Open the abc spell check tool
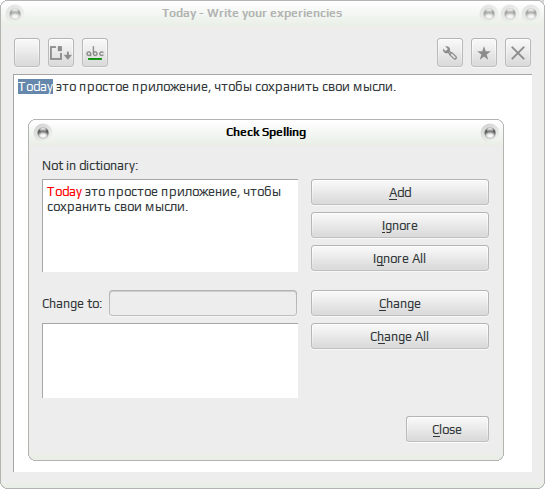545x489 pixels. click(x=95, y=52)
